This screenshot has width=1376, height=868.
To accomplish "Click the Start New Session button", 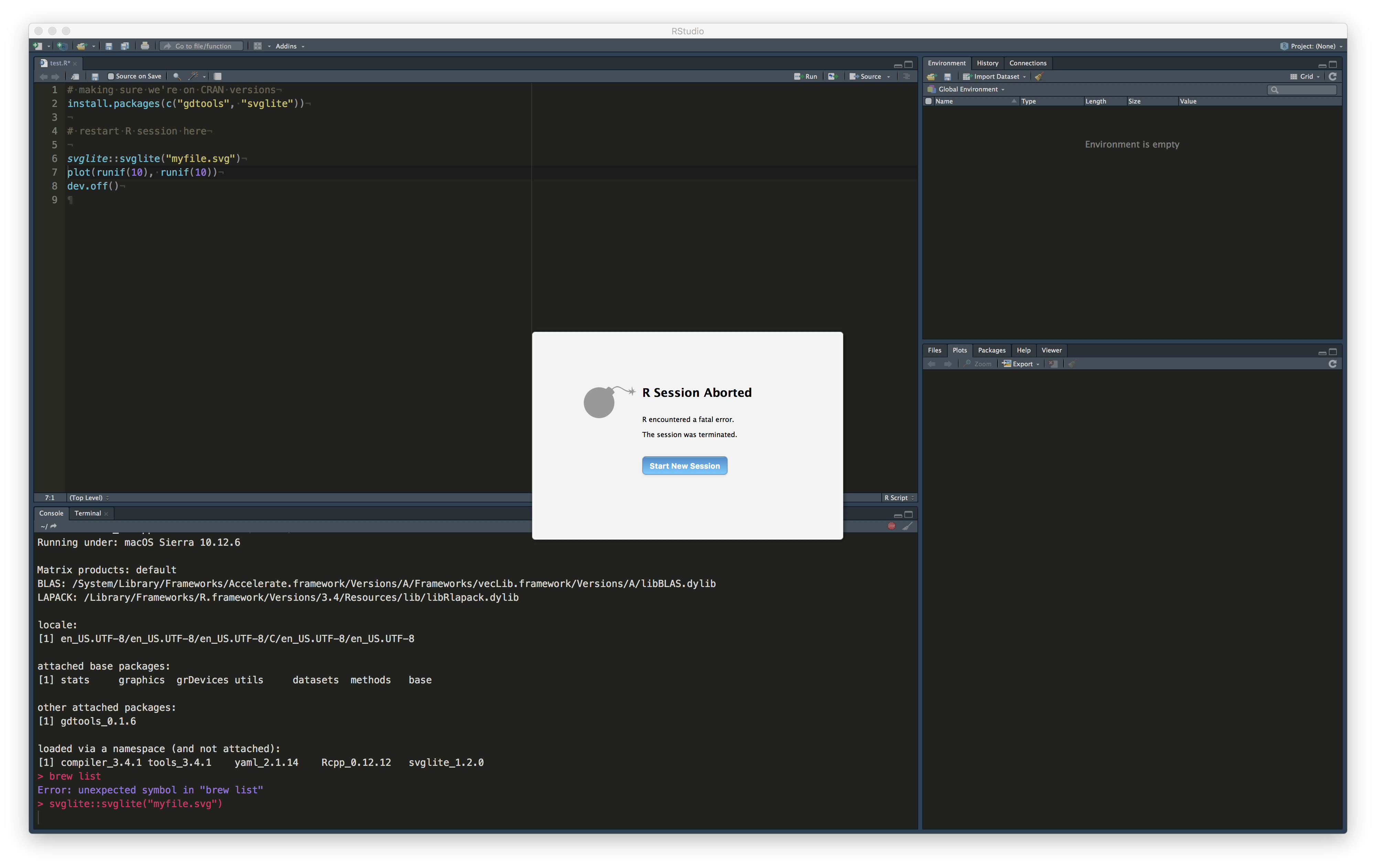I will [x=684, y=466].
